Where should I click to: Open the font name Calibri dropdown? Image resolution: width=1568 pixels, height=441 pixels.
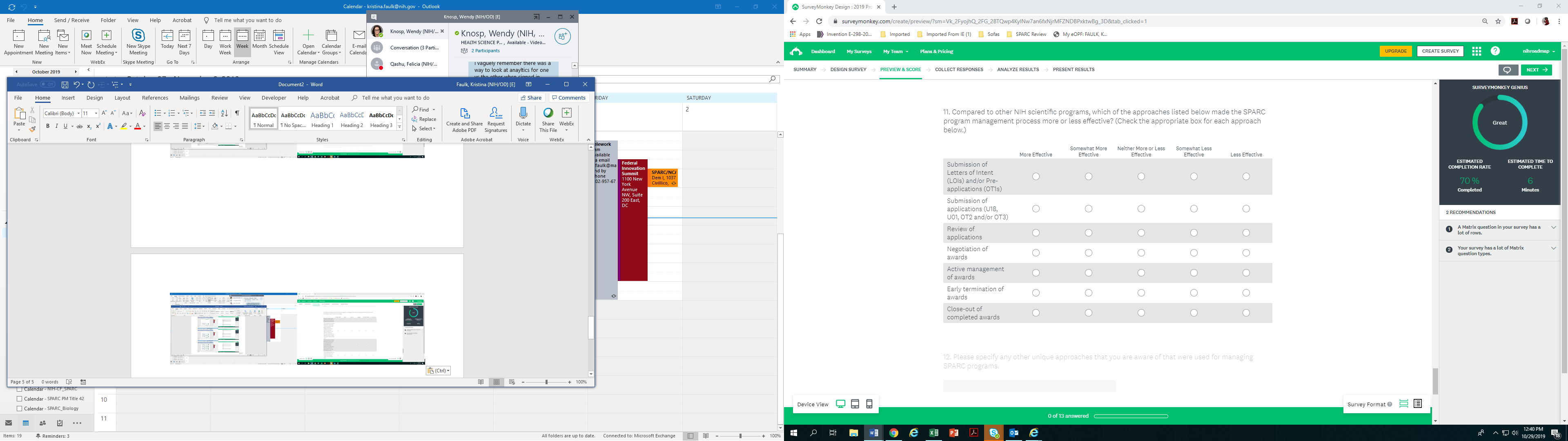(78, 113)
